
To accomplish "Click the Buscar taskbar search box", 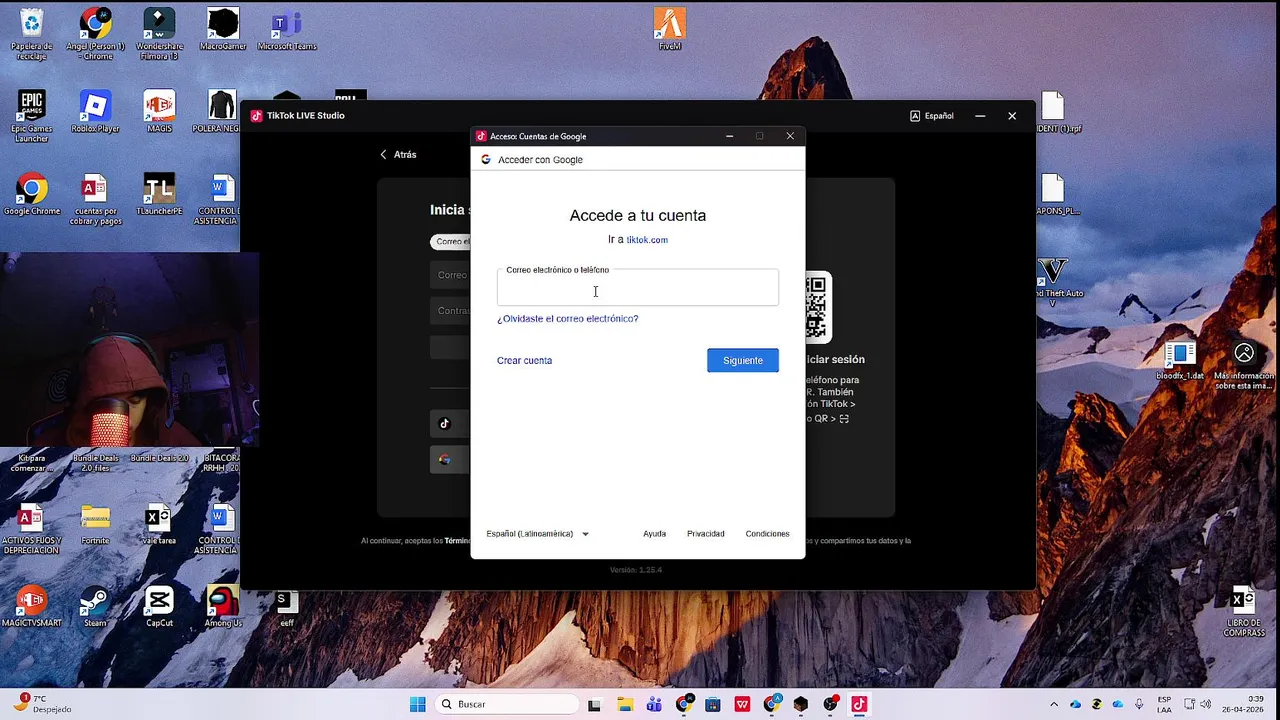I will 506,704.
